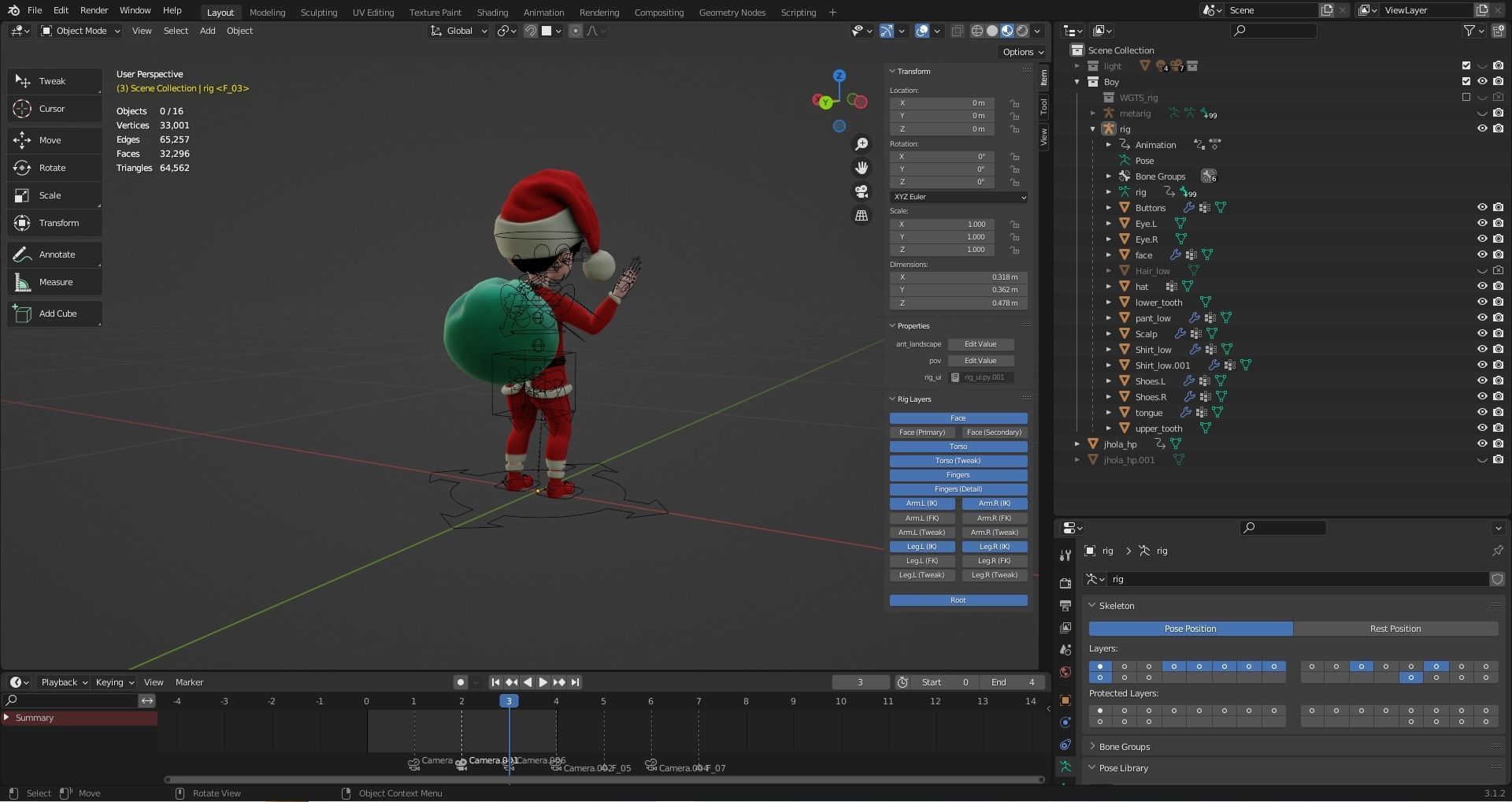Viewport: 1512px width, 802px height.
Task: Expand the Shirt_low.001 tree item
Action: pyautogui.click(x=1109, y=366)
